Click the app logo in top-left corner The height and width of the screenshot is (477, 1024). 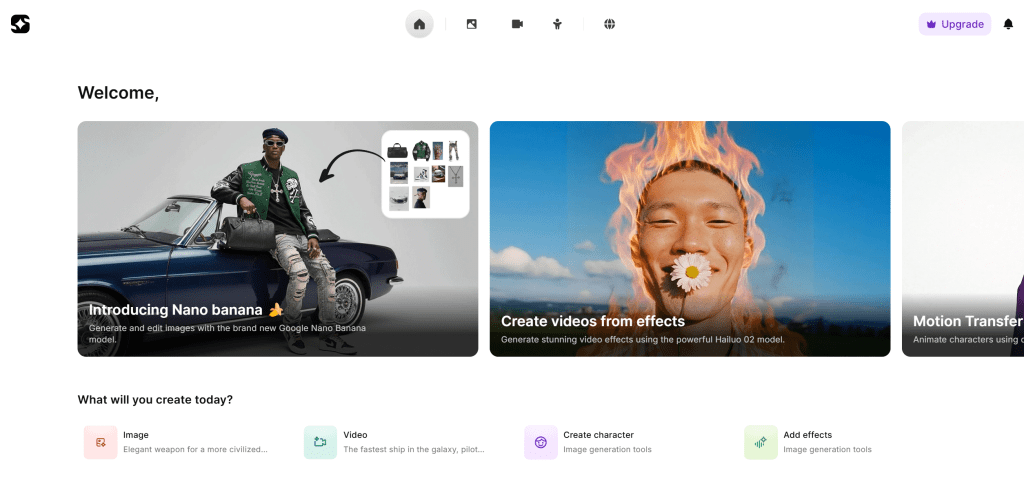coord(20,24)
